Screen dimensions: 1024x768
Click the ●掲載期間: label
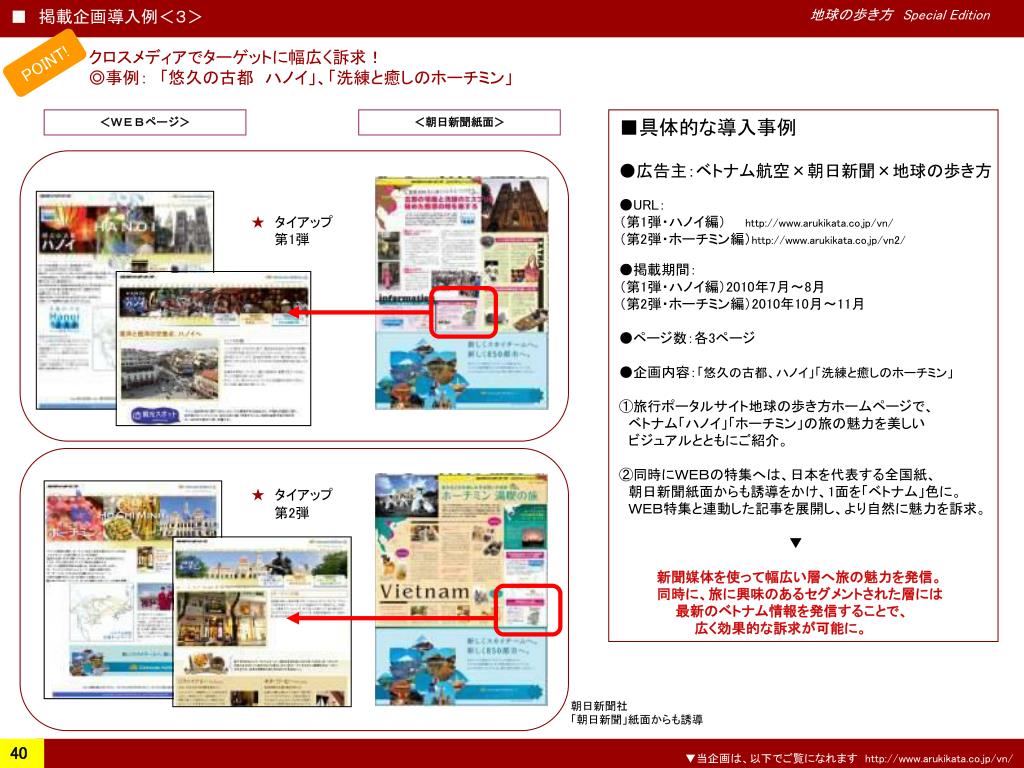[x=657, y=270]
